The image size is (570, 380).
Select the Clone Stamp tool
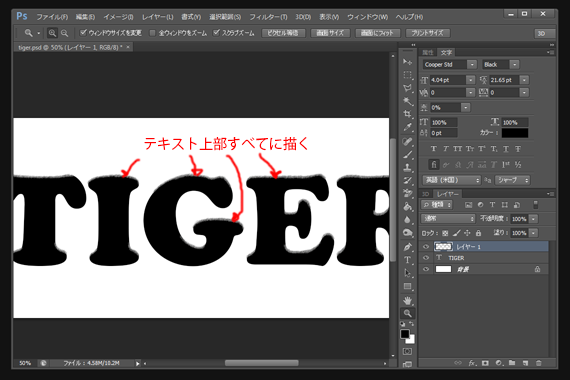[x=408, y=168]
